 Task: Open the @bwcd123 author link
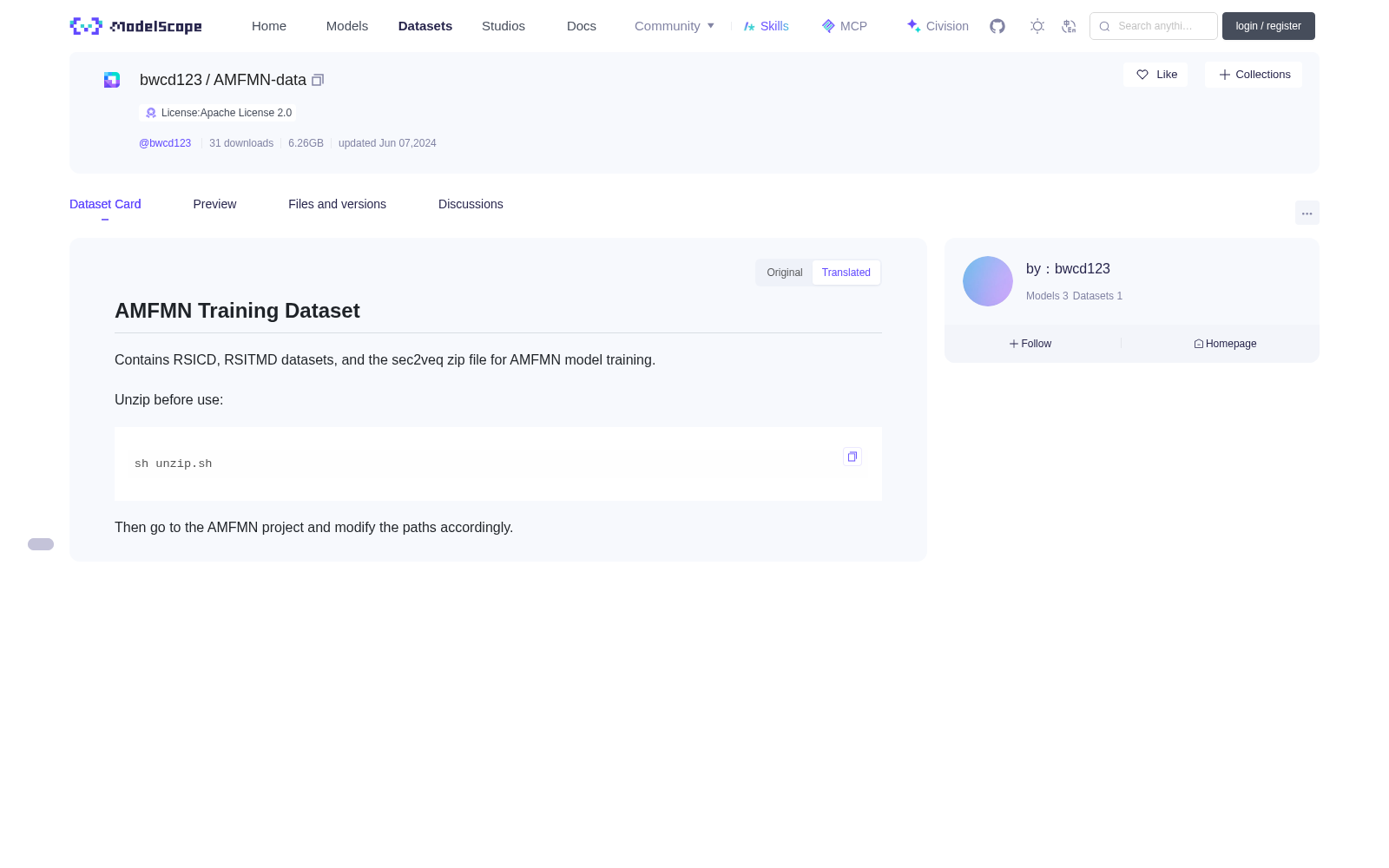coord(165,143)
